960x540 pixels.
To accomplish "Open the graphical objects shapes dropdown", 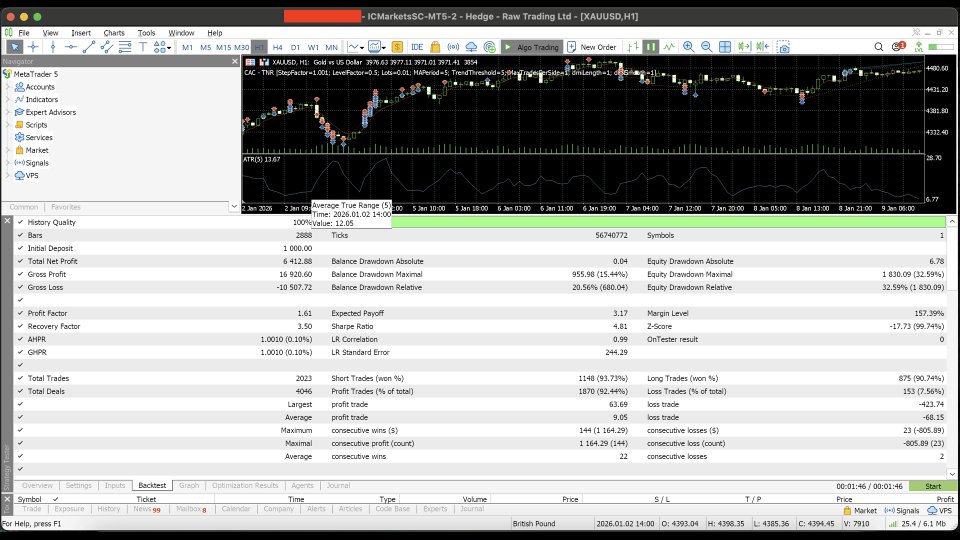I will pyautogui.click(x=162, y=47).
